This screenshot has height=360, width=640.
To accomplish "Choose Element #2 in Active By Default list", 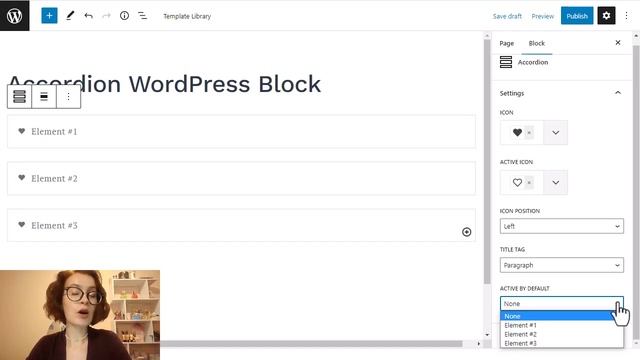I will (562, 334).
